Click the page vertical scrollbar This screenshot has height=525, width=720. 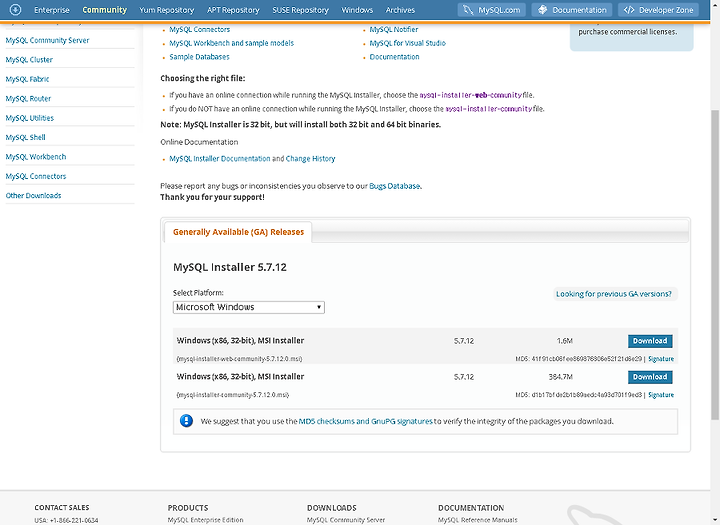715,265
